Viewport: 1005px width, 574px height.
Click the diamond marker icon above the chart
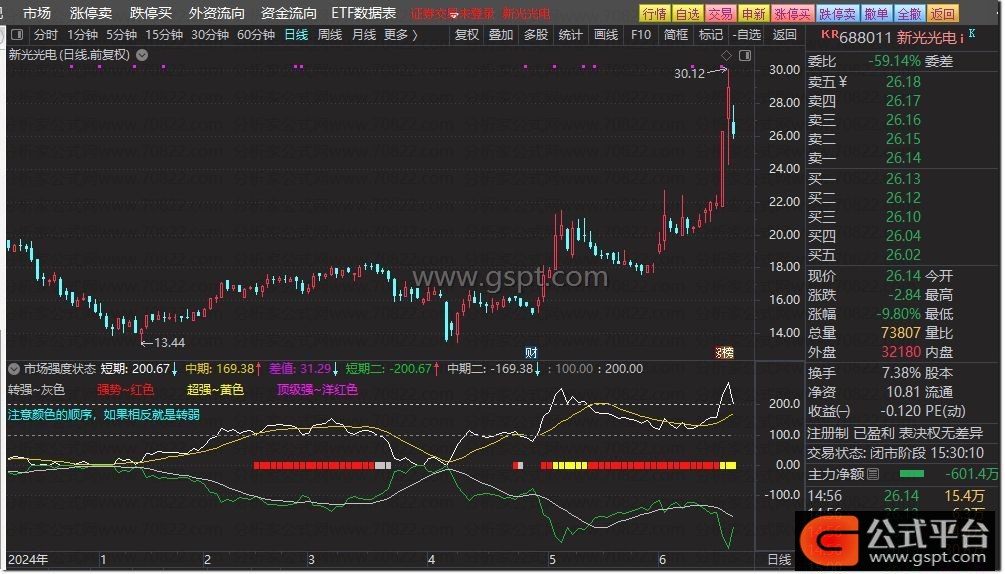(726, 56)
